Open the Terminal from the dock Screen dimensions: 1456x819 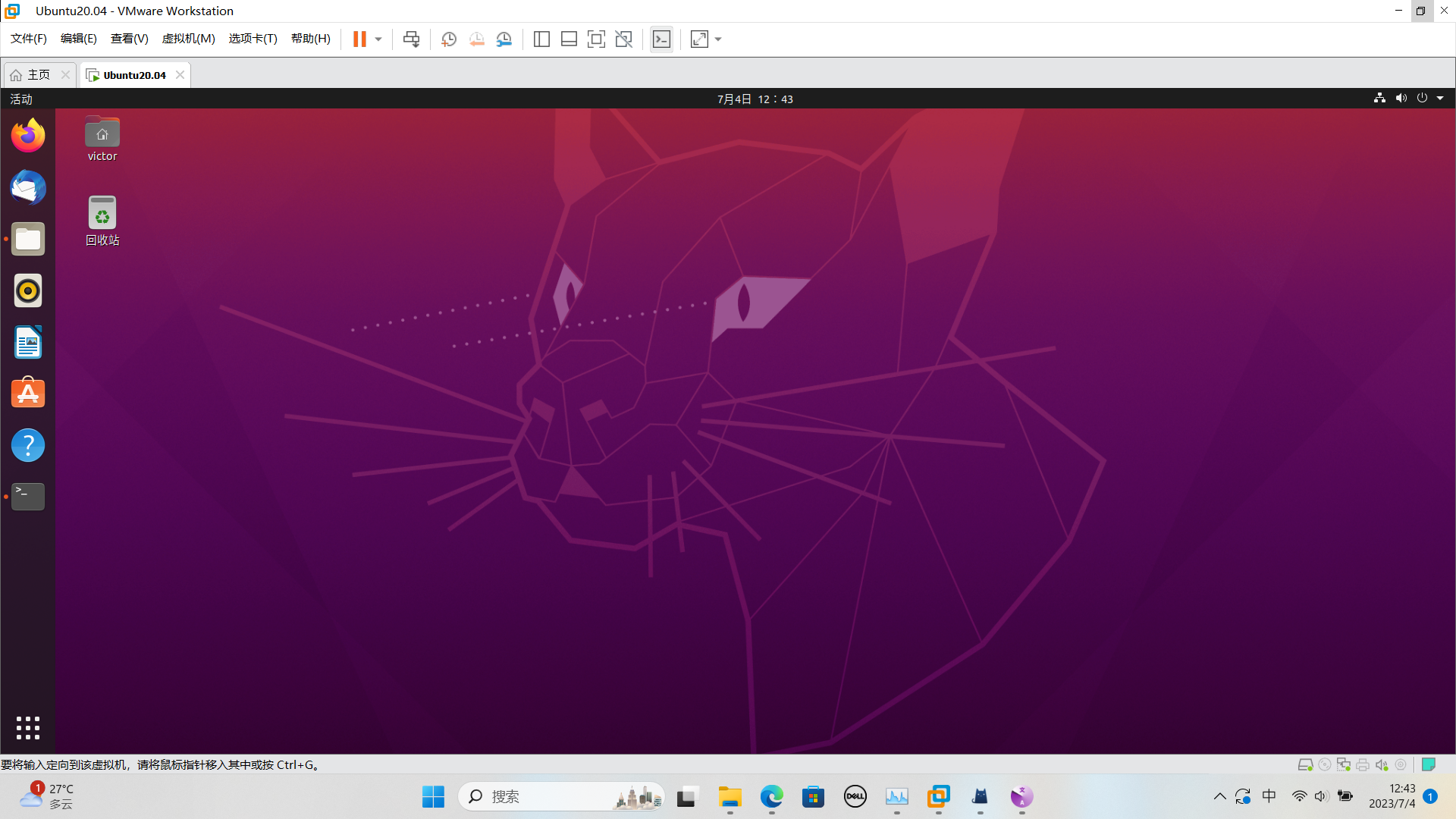point(28,497)
